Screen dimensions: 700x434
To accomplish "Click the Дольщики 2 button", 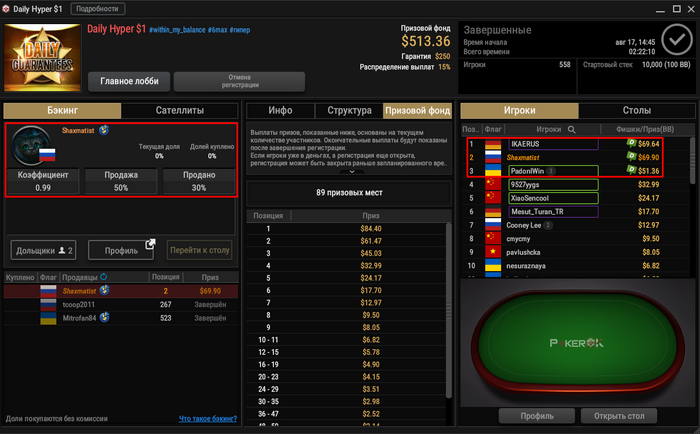I will pyautogui.click(x=43, y=250).
